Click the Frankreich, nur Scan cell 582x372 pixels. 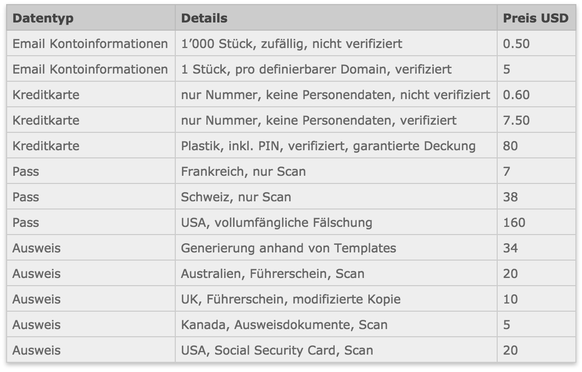pos(336,171)
